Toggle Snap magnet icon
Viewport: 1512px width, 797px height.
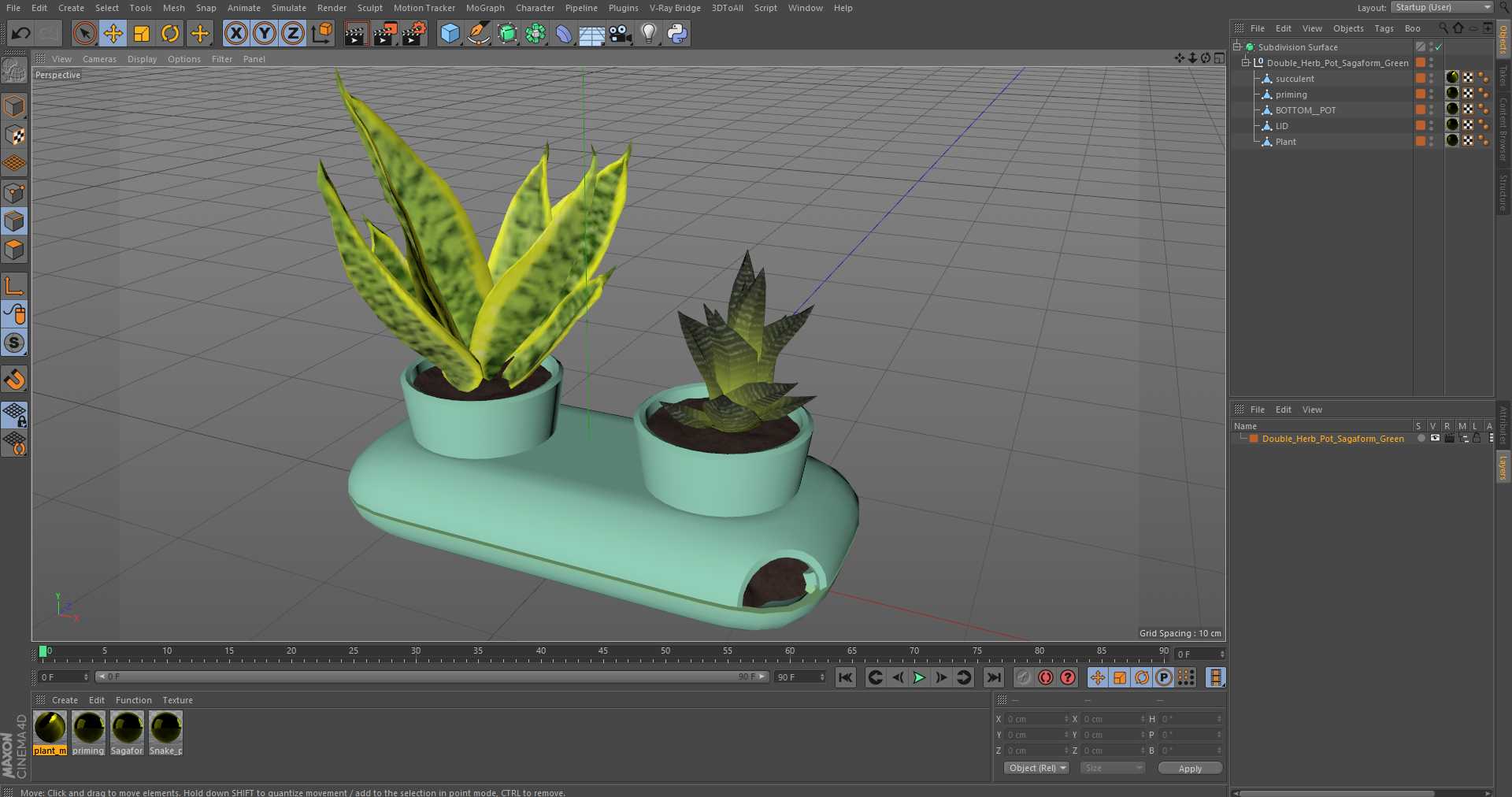coord(14,380)
